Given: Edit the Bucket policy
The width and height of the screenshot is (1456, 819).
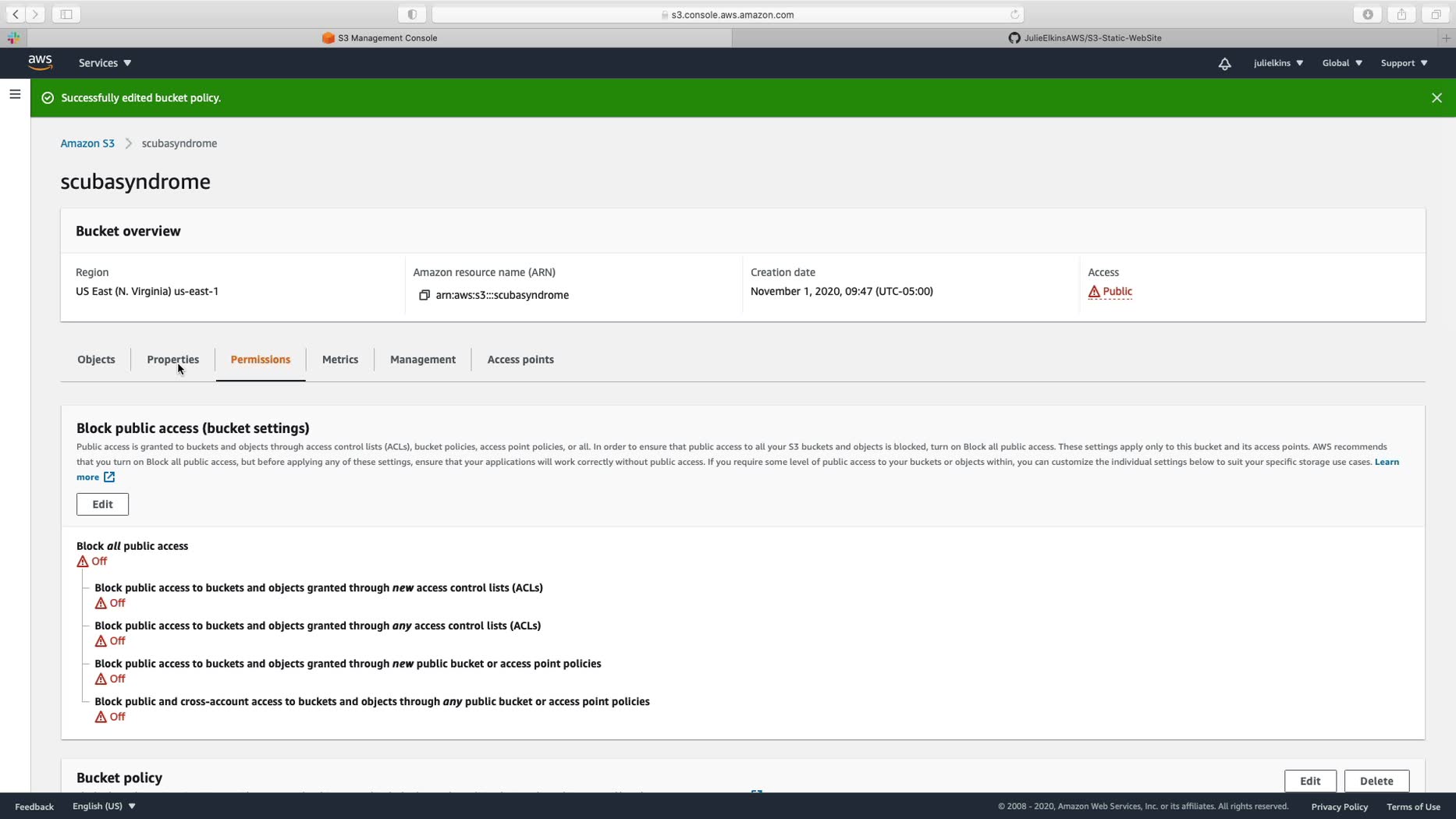Looking at the screenshot, I should click(1310, 781).
